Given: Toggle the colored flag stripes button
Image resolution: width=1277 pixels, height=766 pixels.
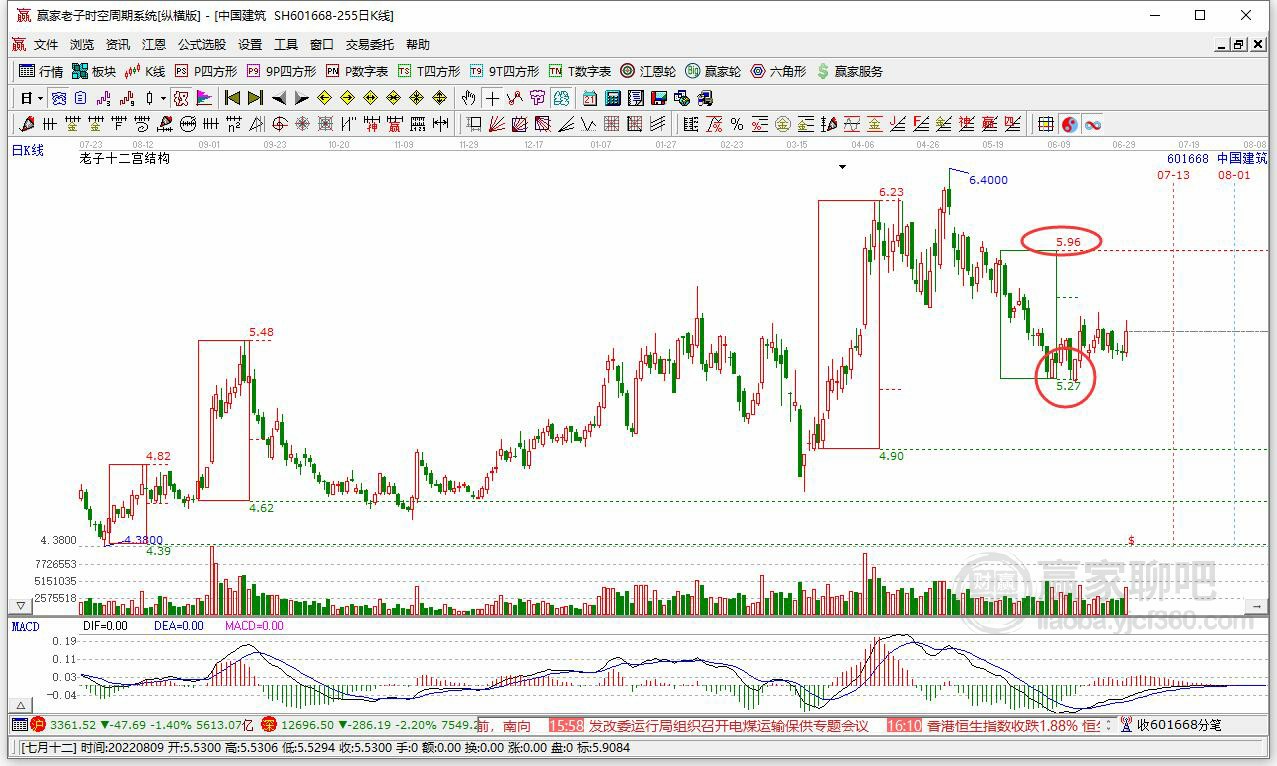Looking at the screenshot, I should pos(204,98).
